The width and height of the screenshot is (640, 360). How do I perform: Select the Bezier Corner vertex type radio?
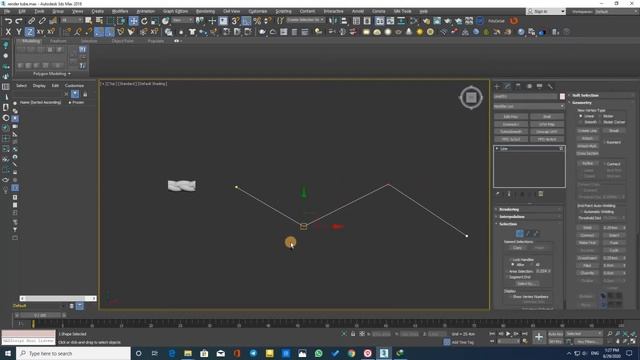point(600,122)
